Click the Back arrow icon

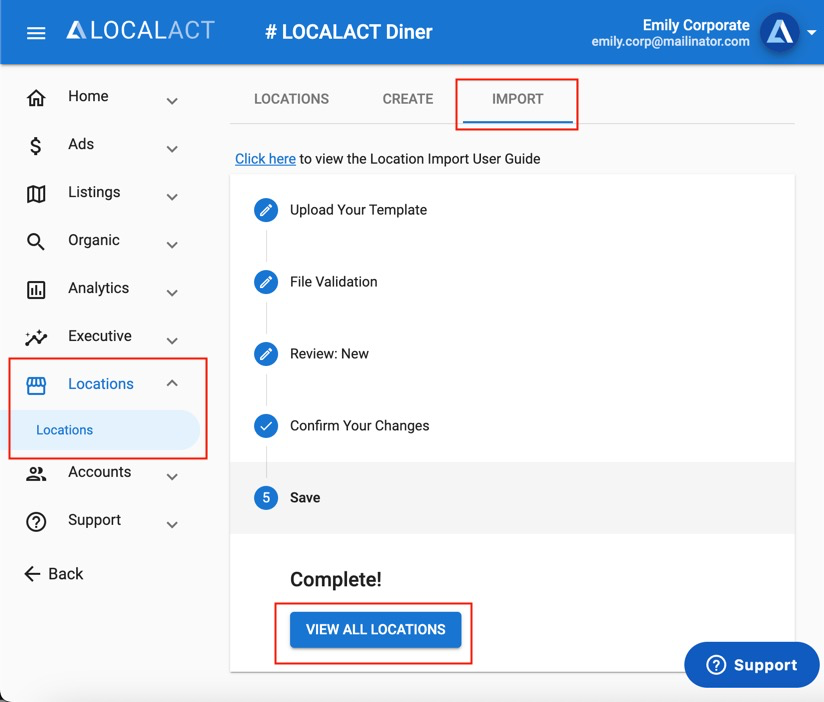point(32,574)
